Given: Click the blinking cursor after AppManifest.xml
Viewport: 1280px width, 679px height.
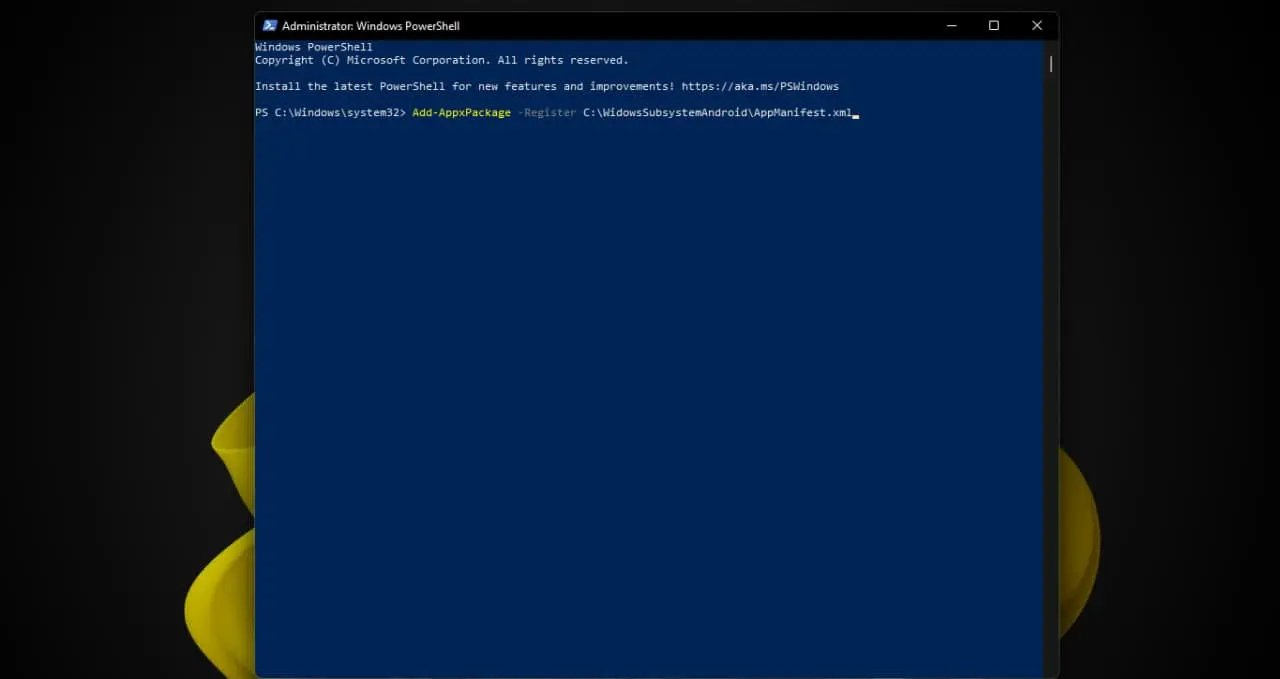Looking at the screenshot, I should tap(856, 117).
